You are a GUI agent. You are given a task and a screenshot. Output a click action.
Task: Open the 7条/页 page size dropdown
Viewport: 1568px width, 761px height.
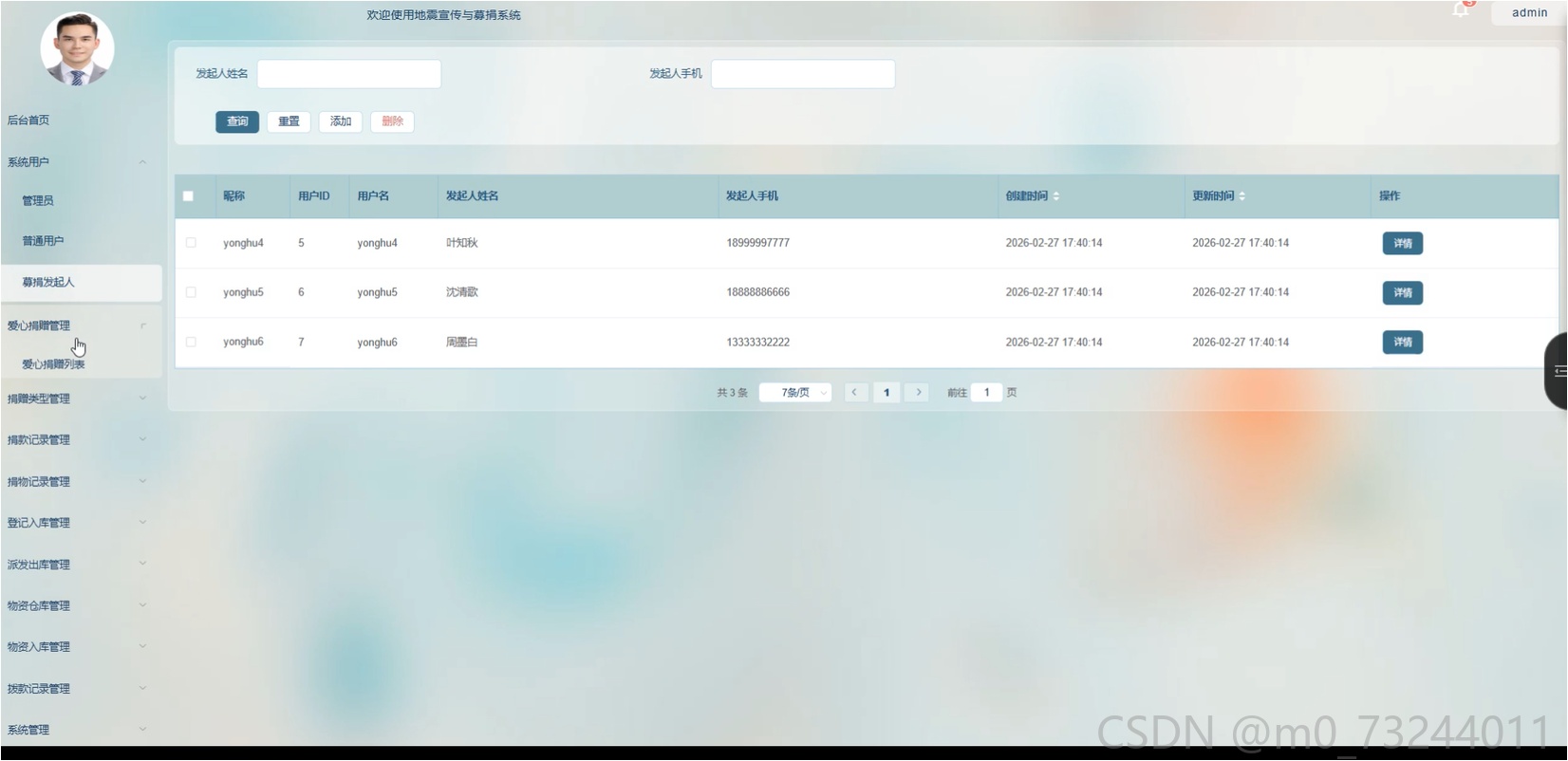click(x=795, y=392)
